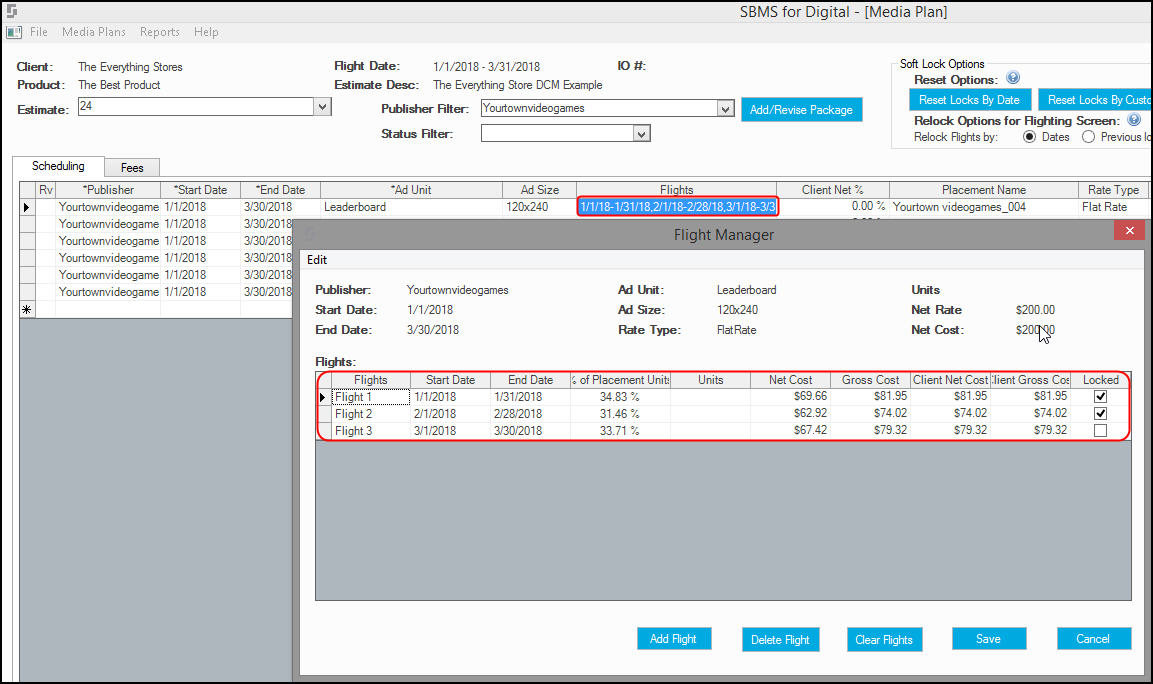
Task: Click the menu bar document icon beside File
Action: coord(14,32)
